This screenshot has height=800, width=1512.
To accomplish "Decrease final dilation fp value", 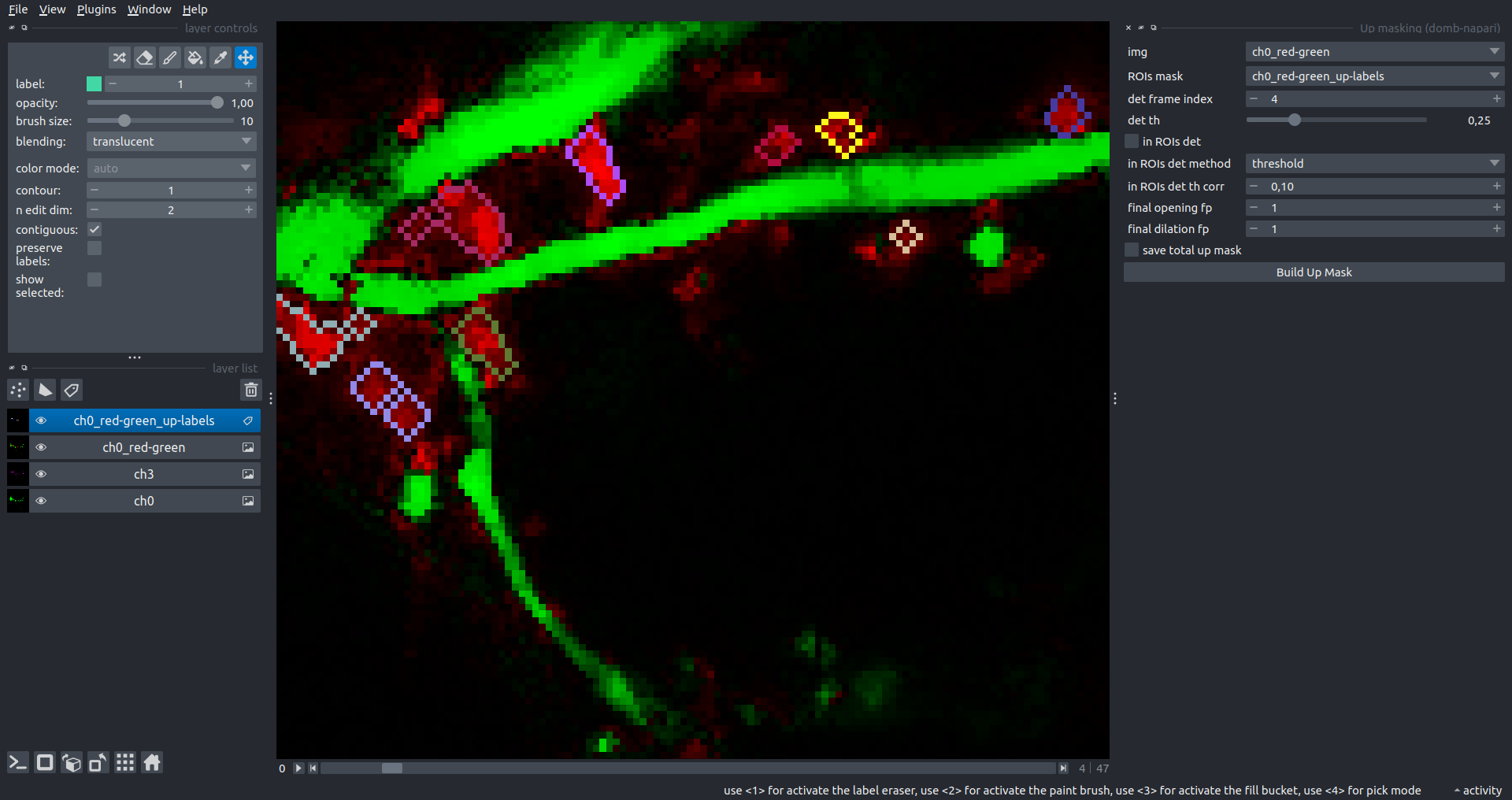I will tap(1254, 228).
